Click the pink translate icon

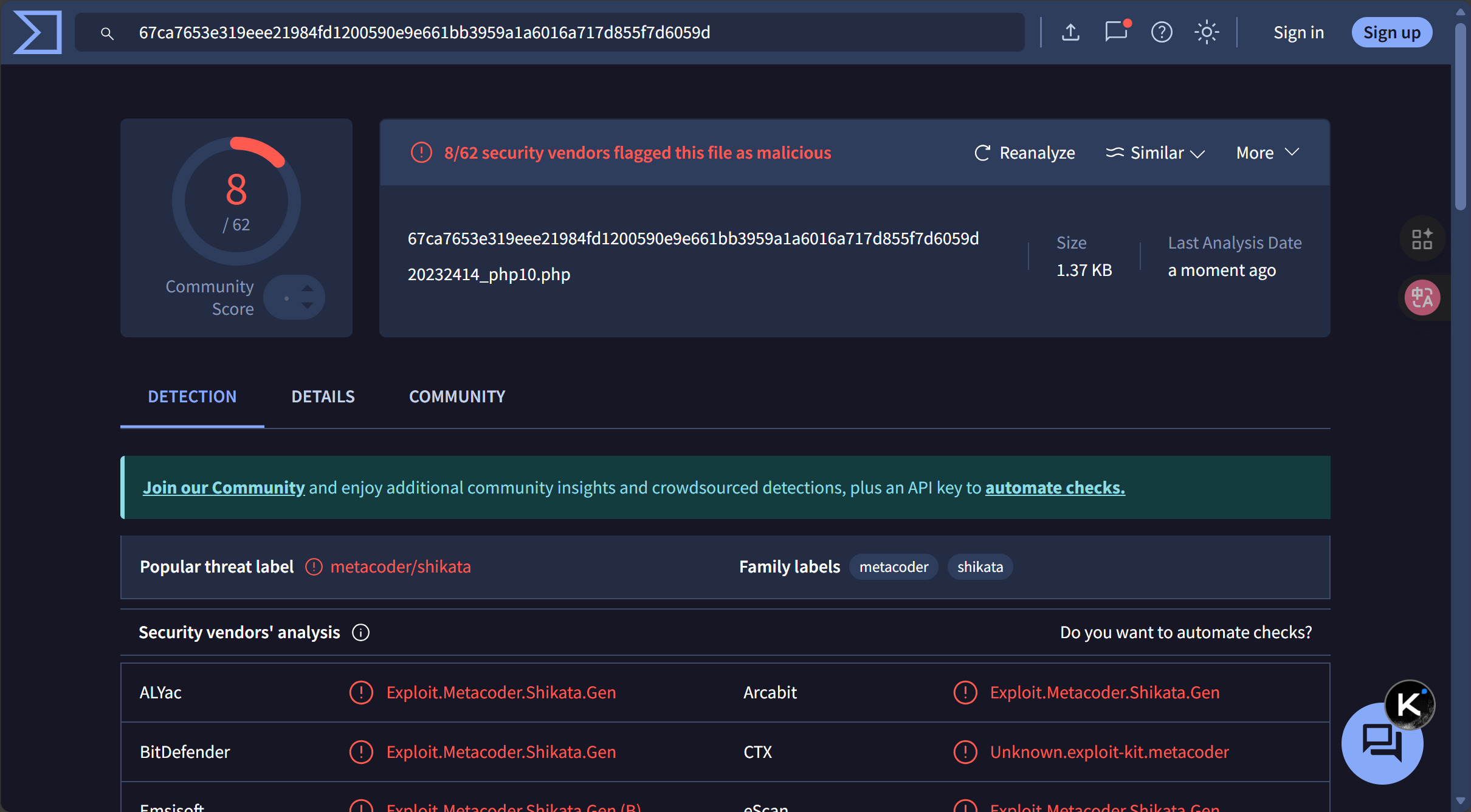[x=1422, y=298]
